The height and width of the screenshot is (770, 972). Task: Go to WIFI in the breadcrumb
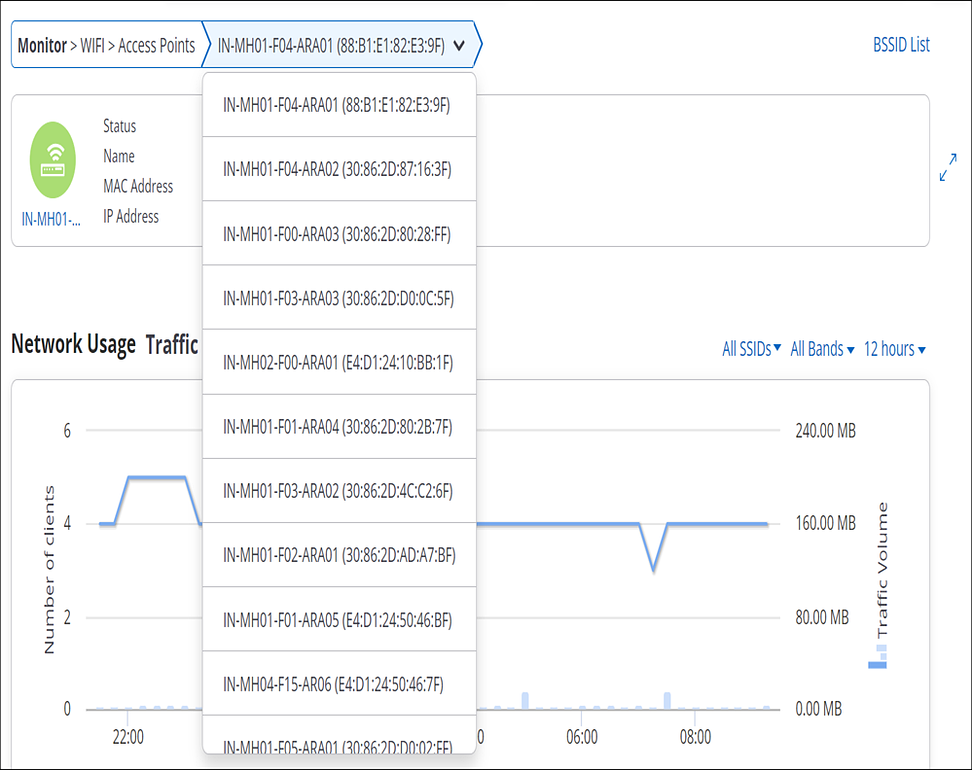pos(92,45)
